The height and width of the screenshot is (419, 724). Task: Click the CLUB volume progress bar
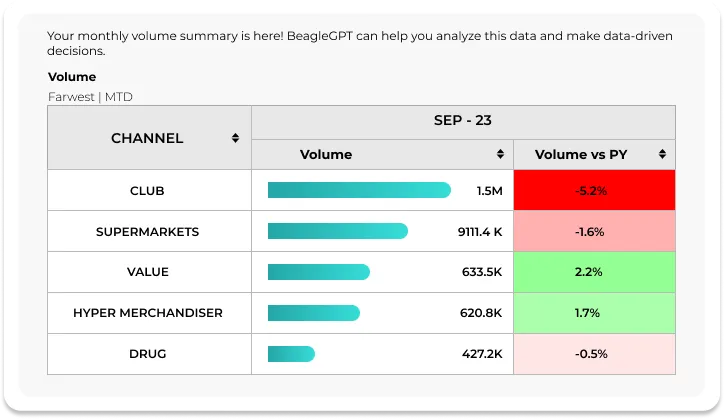click(359, 191)
